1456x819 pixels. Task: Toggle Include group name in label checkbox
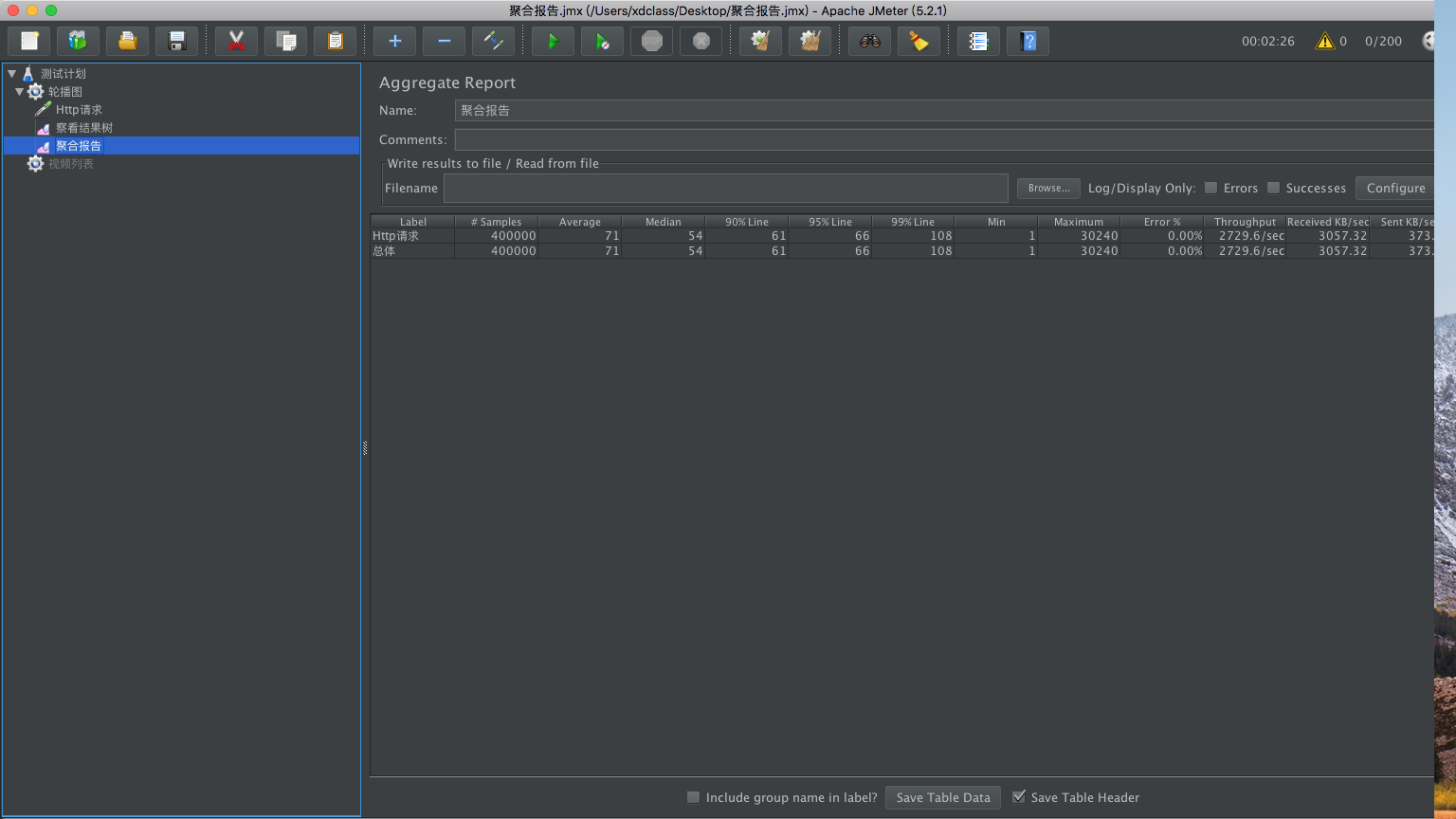(693, 797)
